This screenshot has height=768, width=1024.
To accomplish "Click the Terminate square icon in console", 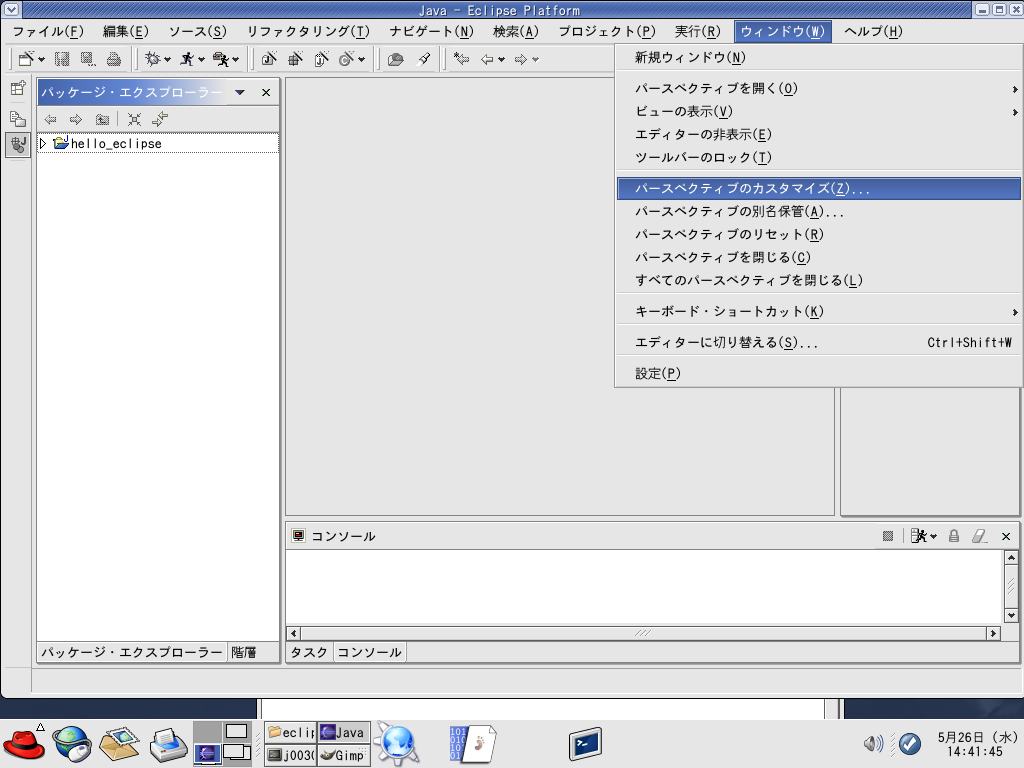I will click(888, 536).
